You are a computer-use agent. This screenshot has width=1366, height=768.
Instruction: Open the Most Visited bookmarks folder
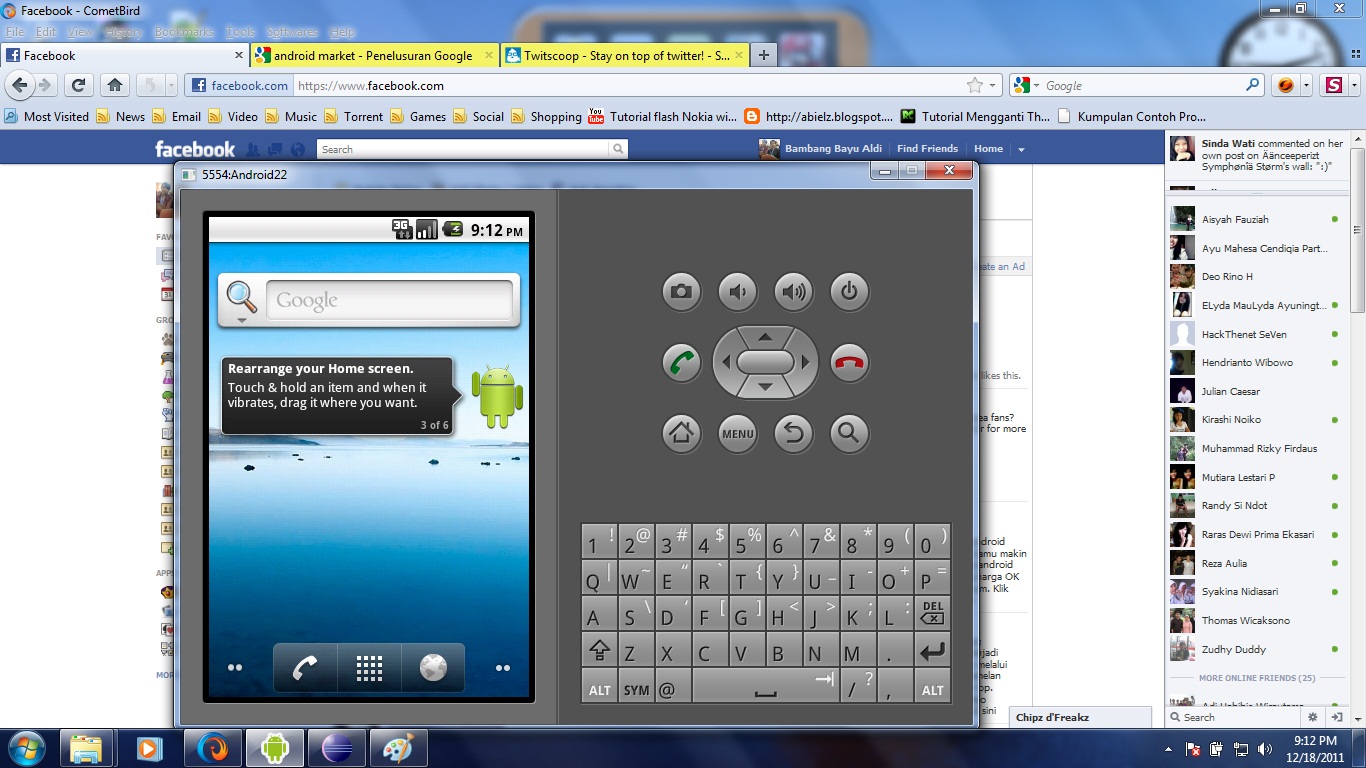(46, 116)
